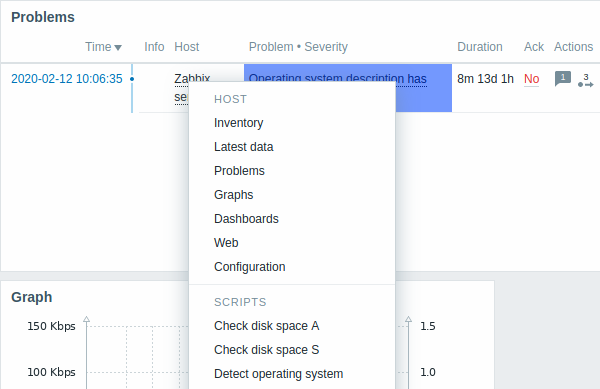
Task: Click the Problems widget heading
Action: pyautogui.click(x=43, y=17)
